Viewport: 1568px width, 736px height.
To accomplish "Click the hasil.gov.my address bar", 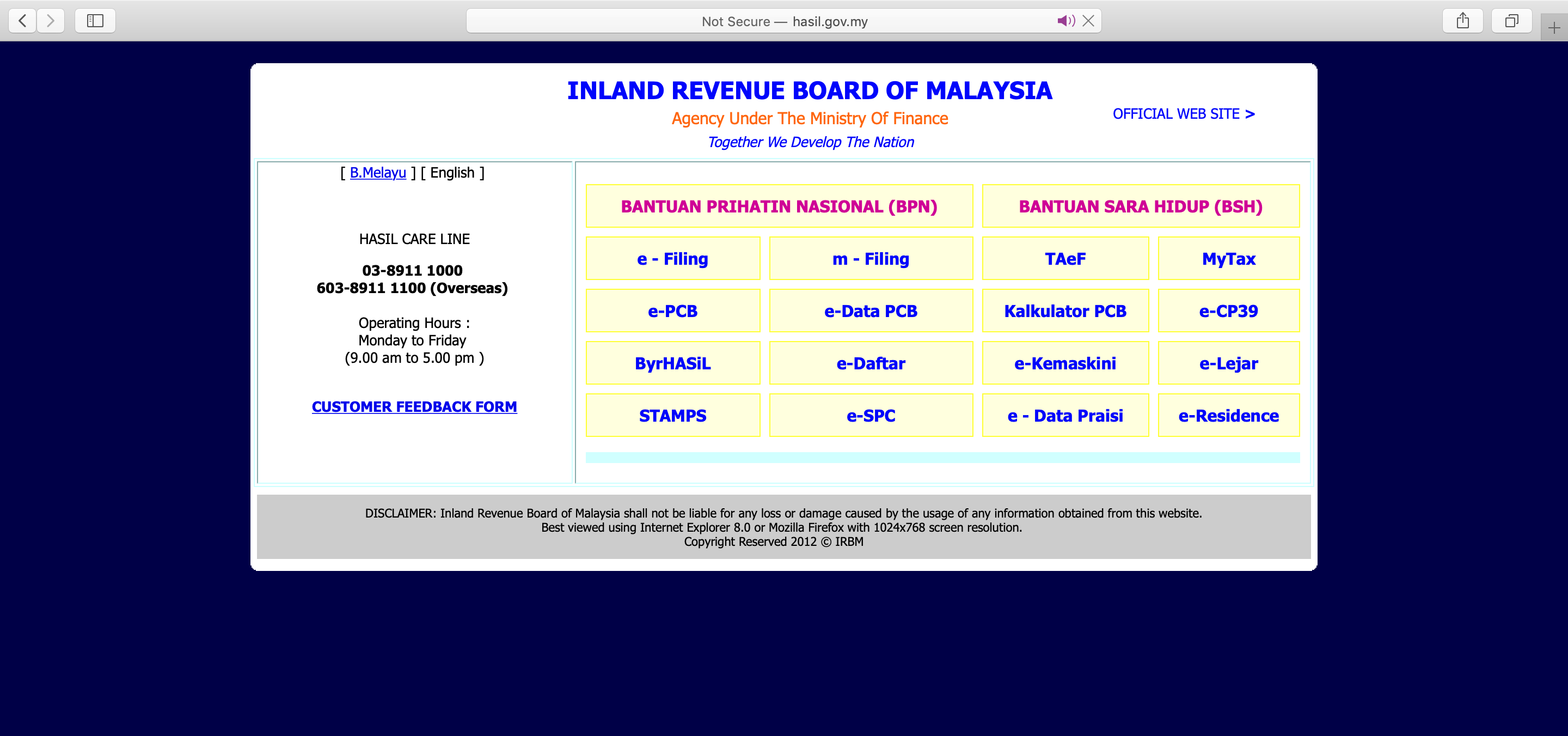I will pos(784,21).
